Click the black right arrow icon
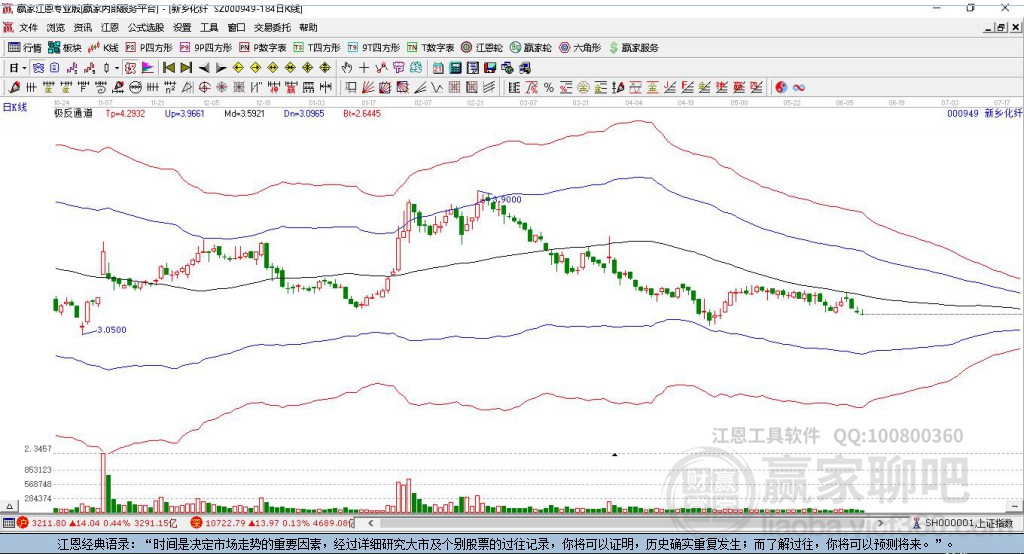 pyautogui.click(x=221, y=68)
